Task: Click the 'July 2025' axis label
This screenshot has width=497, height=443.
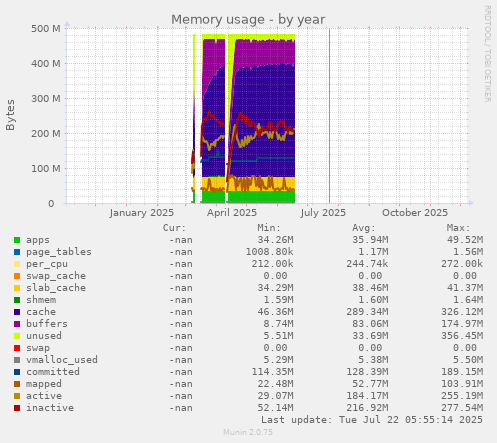Action: [x=323, y=213]
